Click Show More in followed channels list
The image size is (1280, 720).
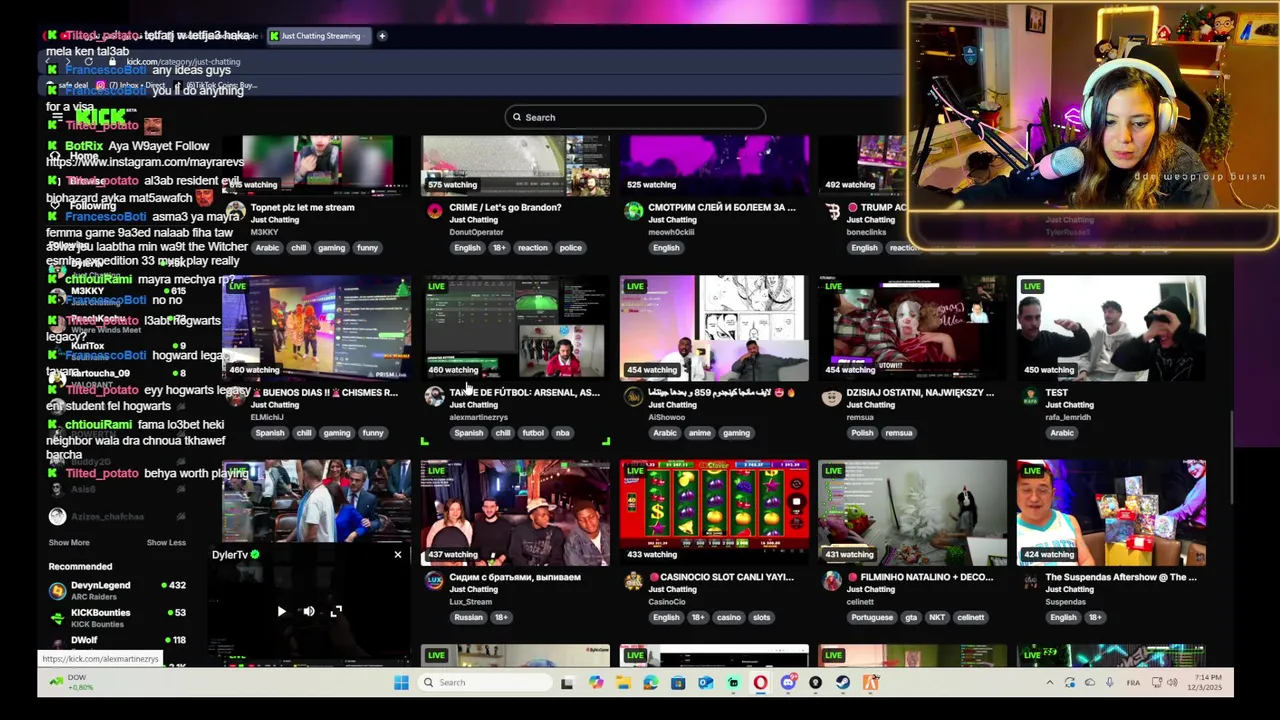69,542
